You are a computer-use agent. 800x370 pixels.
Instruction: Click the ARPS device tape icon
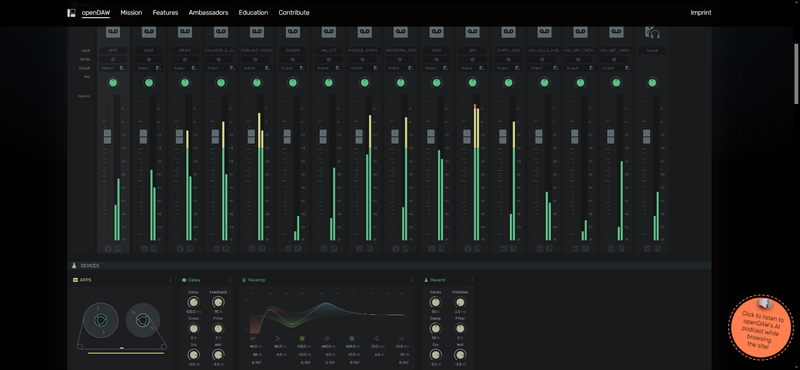[x=76, y=280]
